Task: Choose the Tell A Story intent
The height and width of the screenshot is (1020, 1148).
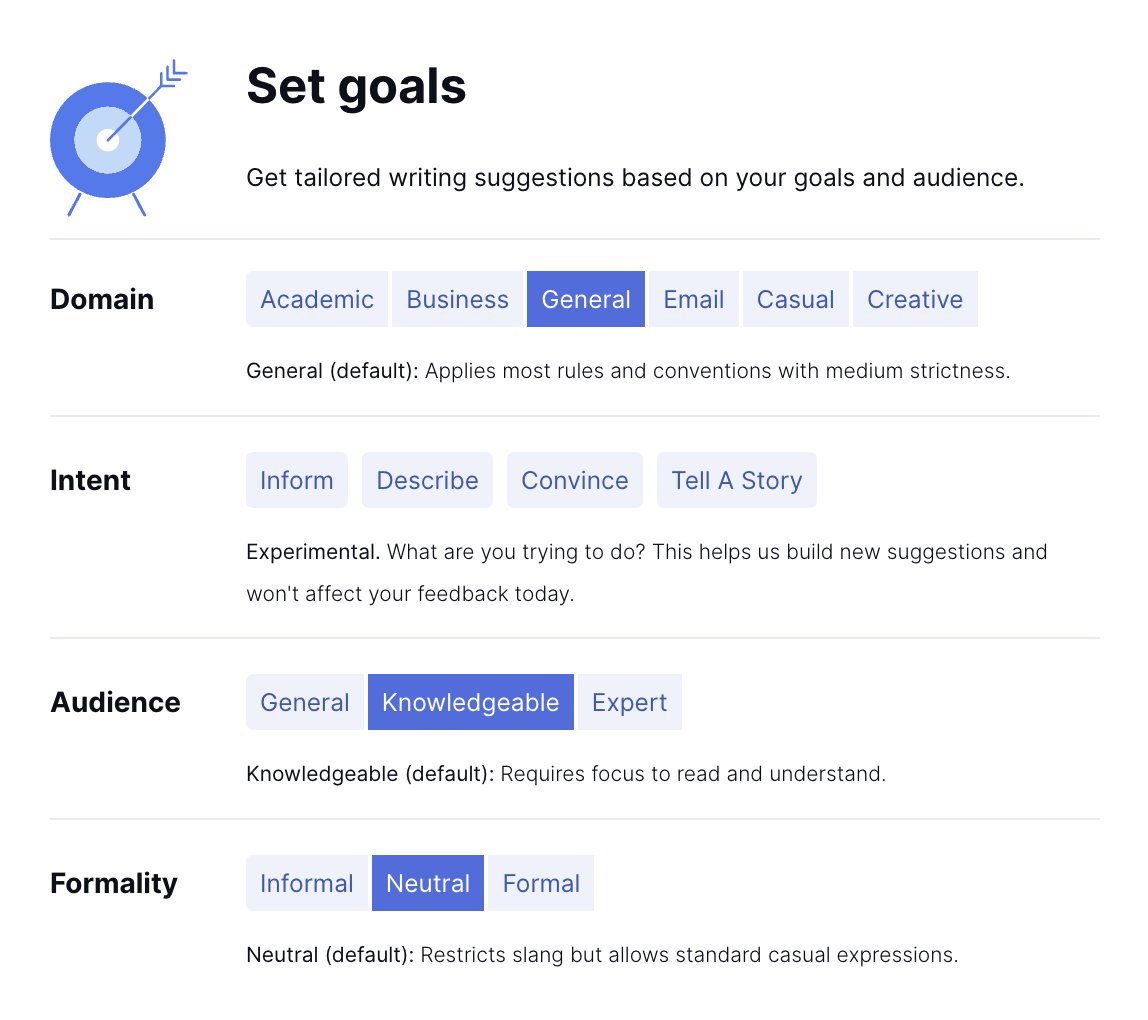Action: click(x=737, y=480)
